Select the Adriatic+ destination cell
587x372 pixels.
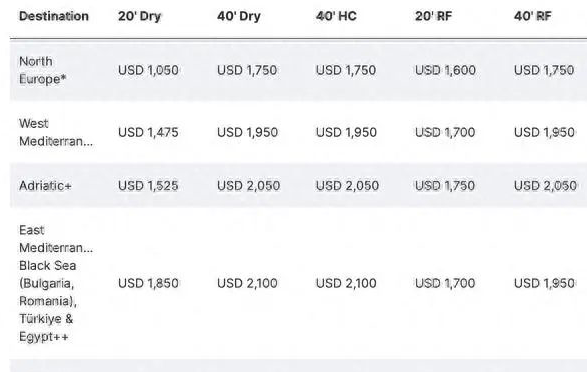[x=45, y=186]
